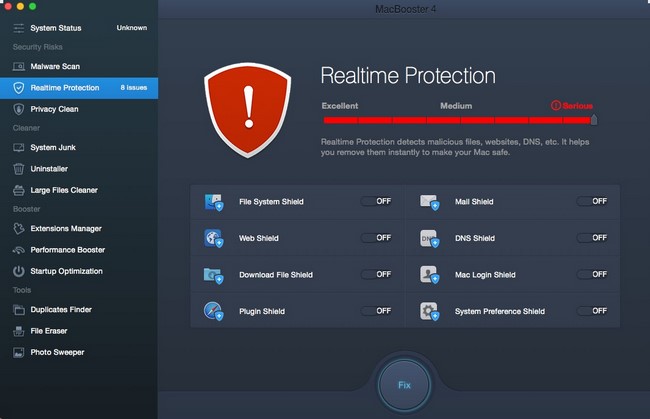Enable the Mac Login Shield toggle

click(592, 274)
